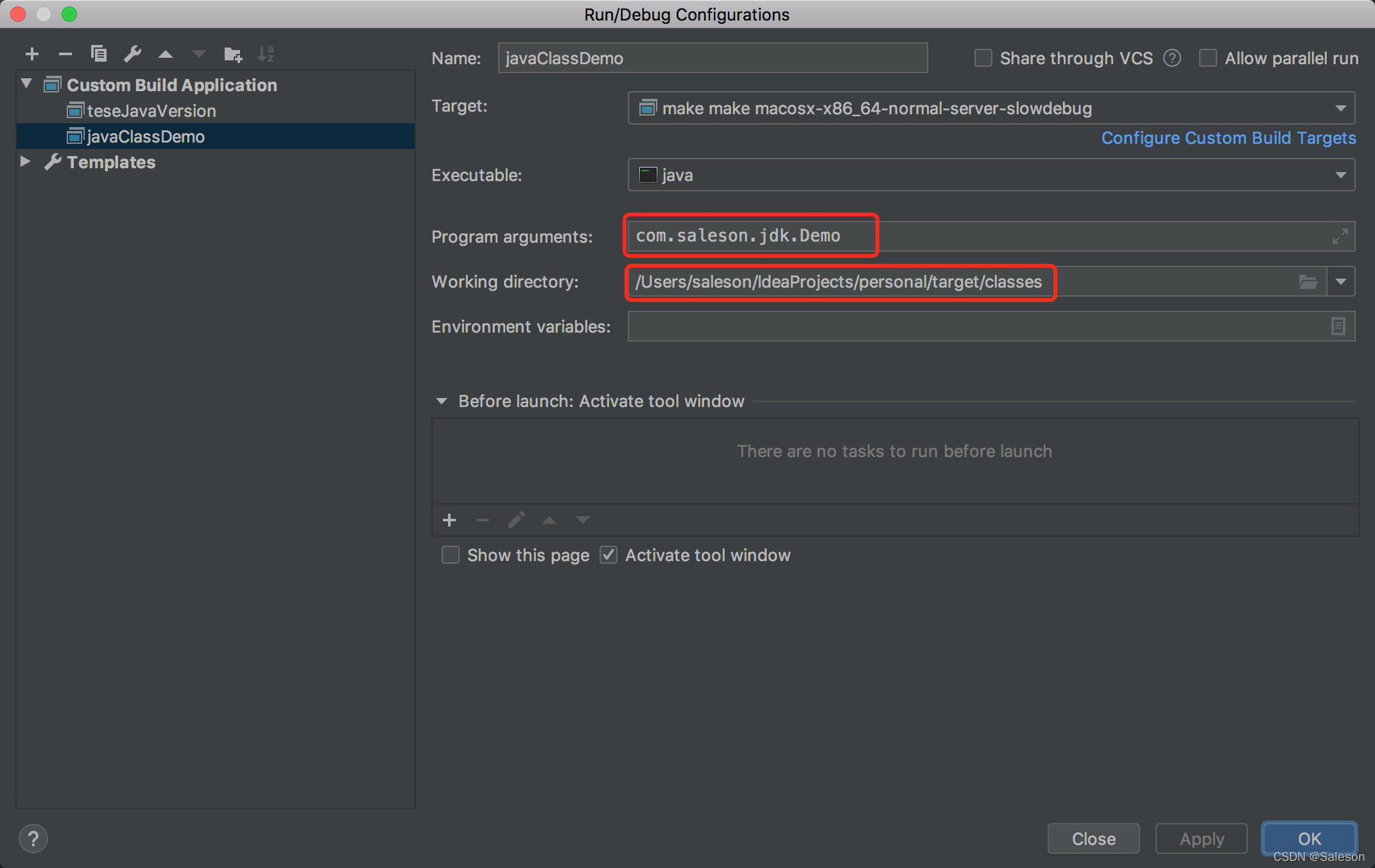Image resolution: width=1375 pixels, height=868 pixels.
Task: Select the teseJavaVersion configuration
Action: (x=151, y=111)
